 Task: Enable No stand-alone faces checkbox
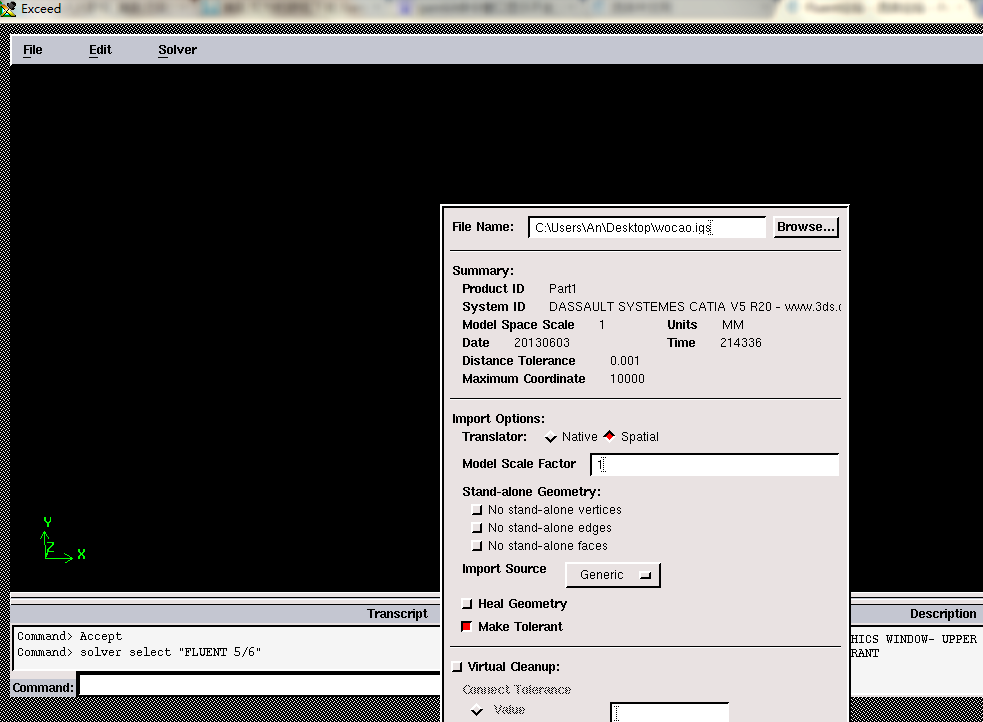[477, 546]
